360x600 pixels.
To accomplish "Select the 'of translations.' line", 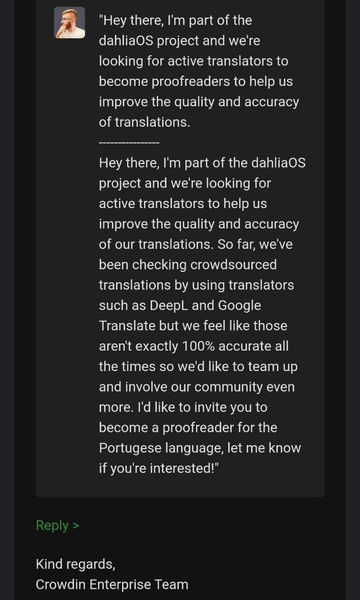I will point(145,122).
